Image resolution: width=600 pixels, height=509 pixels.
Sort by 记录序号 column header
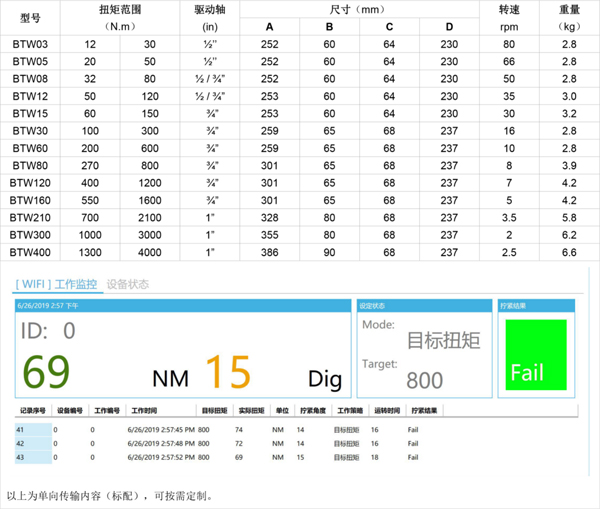click(32, 410)
